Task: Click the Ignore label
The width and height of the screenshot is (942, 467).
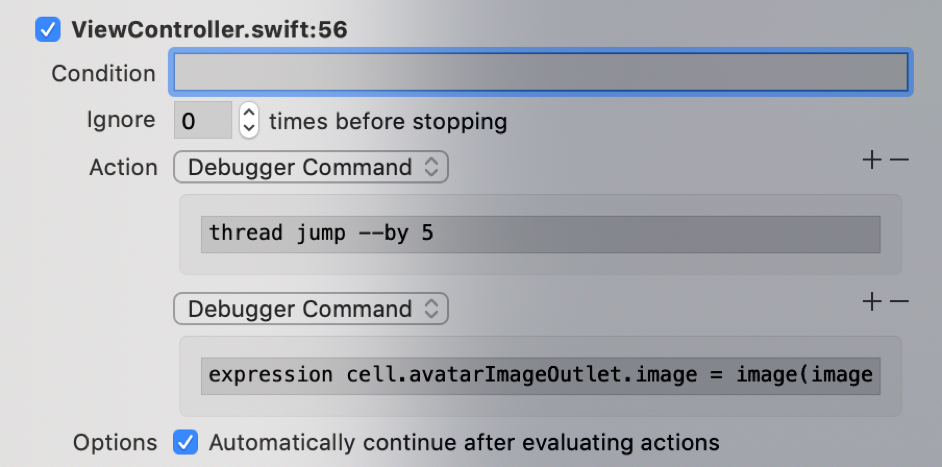Action: coord(120,121)
